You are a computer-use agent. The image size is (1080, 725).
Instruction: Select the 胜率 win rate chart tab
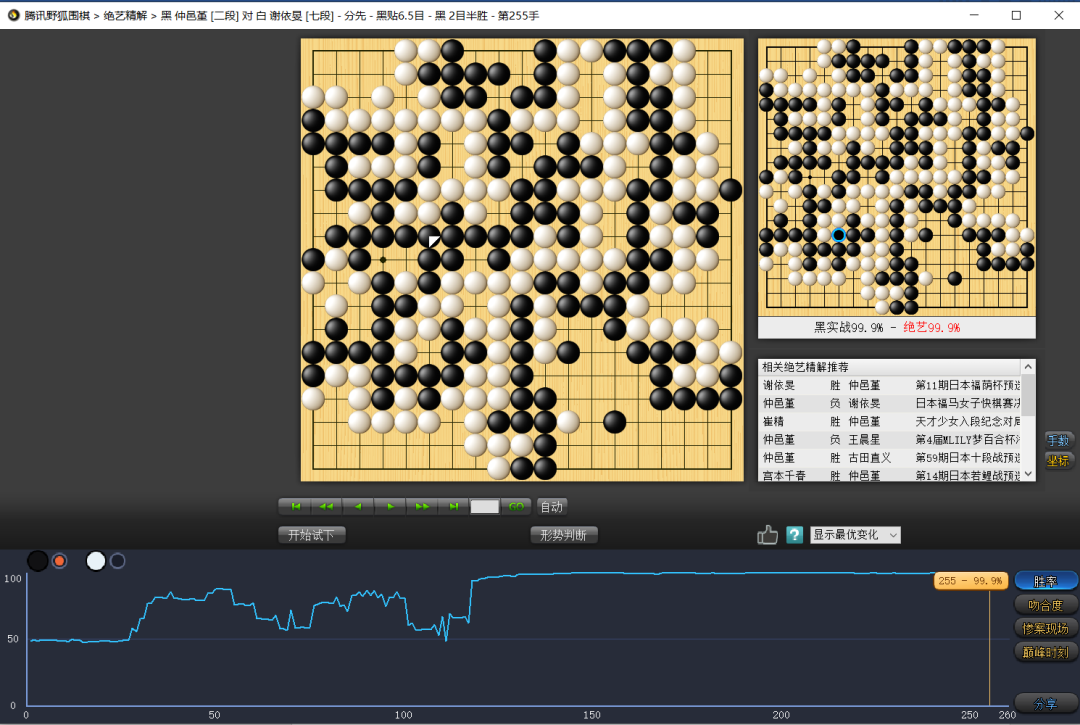(x=1046, y=581)
